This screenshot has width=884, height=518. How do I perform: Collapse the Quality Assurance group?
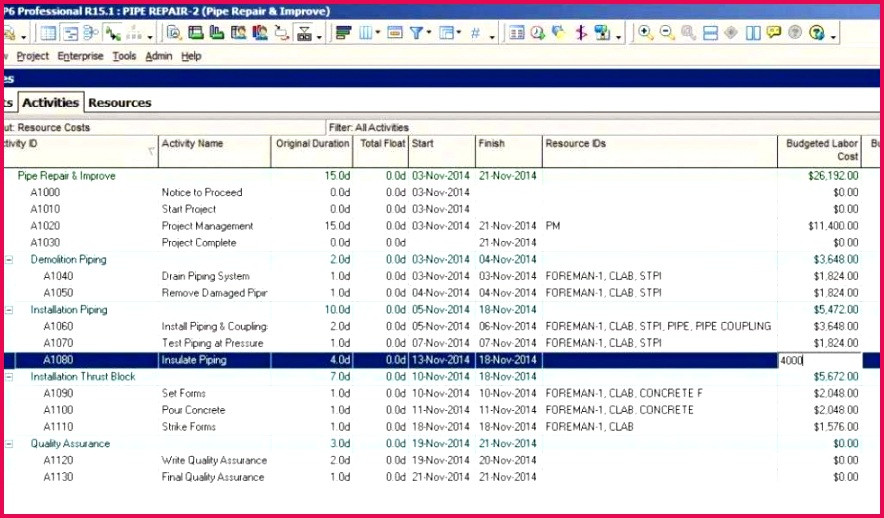(9, 444)
